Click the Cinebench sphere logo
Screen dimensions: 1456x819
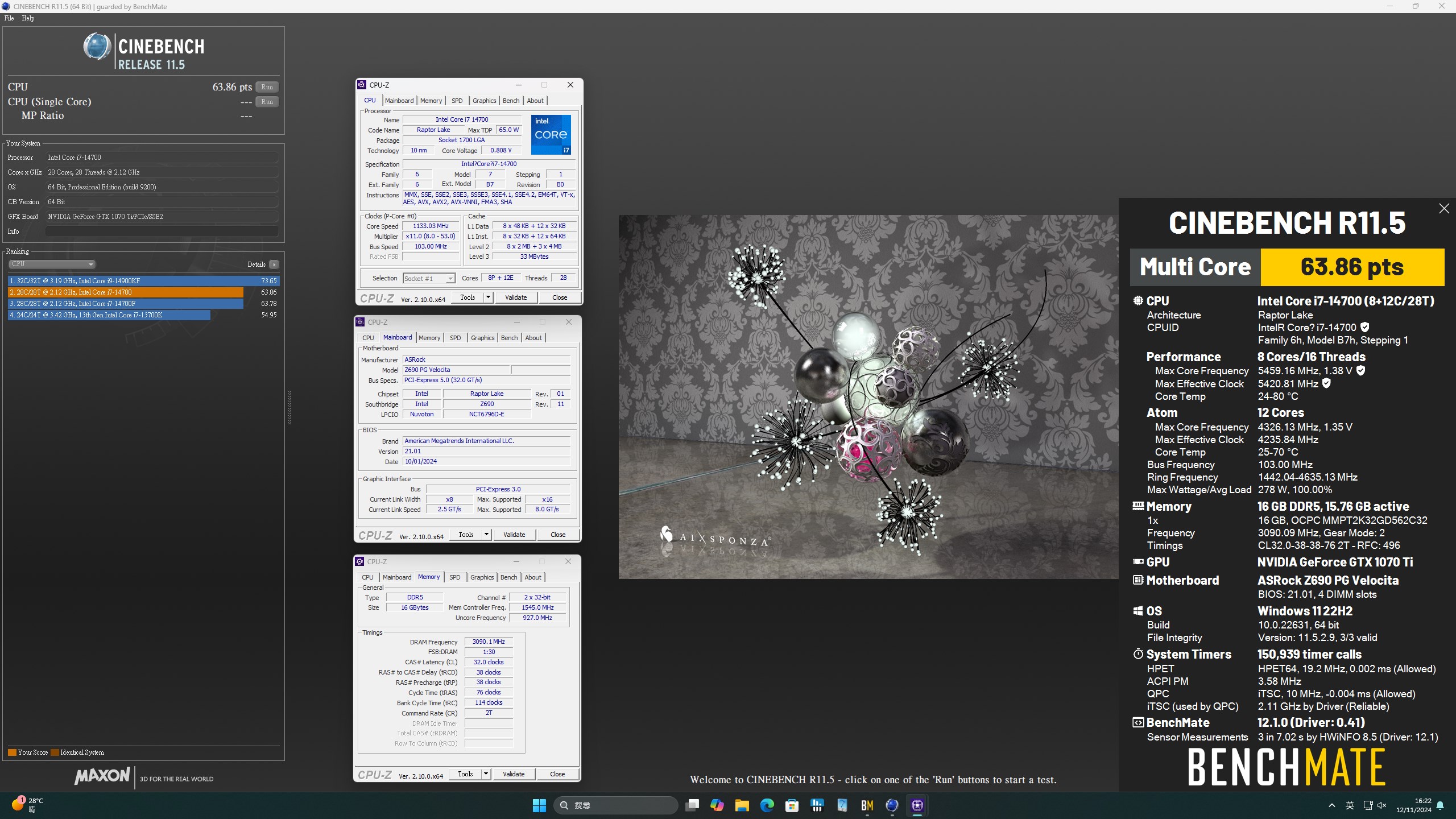tap(97, 47)
